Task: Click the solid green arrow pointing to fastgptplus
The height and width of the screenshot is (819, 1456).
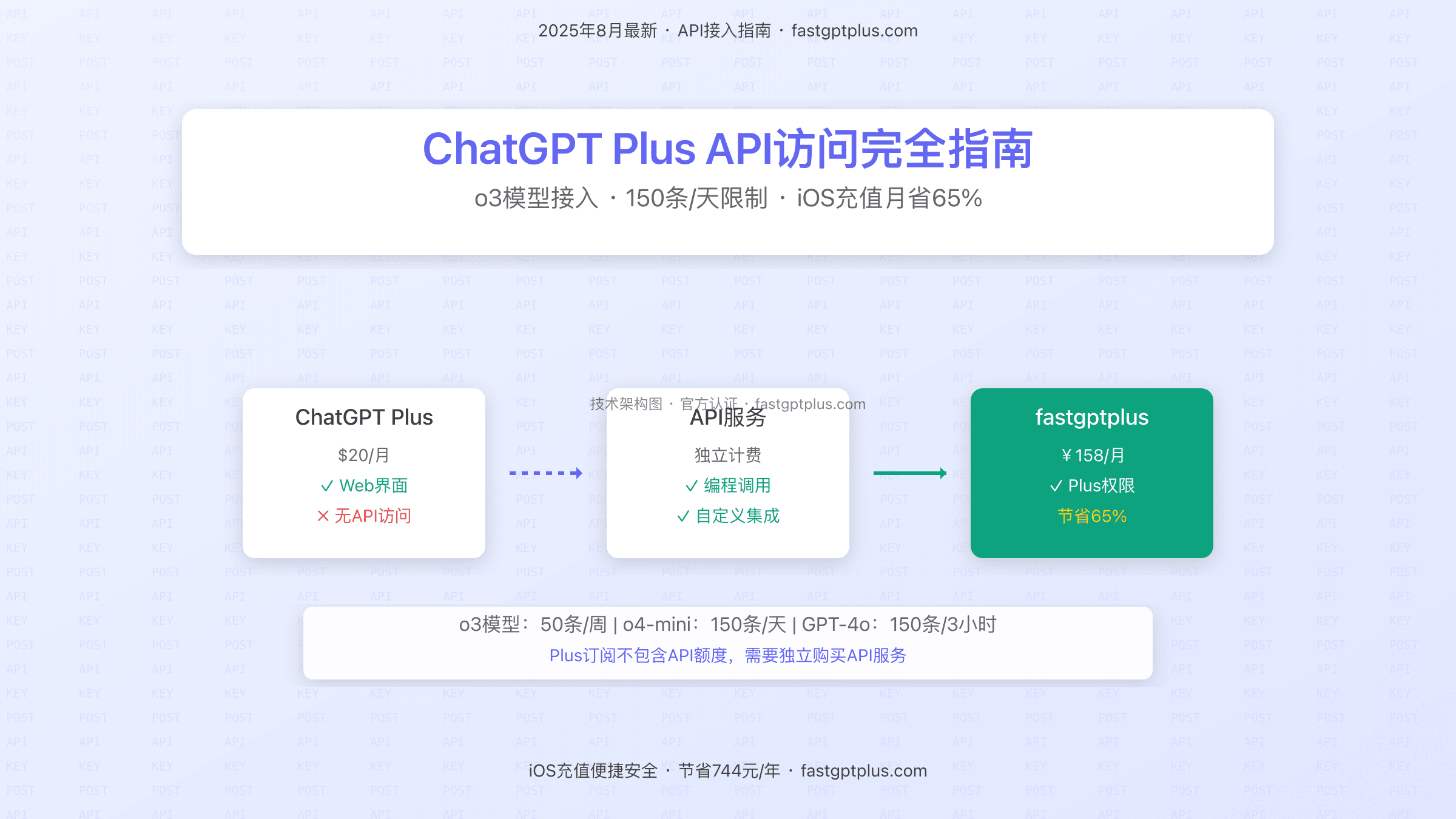Action: (x=909, y=473)
